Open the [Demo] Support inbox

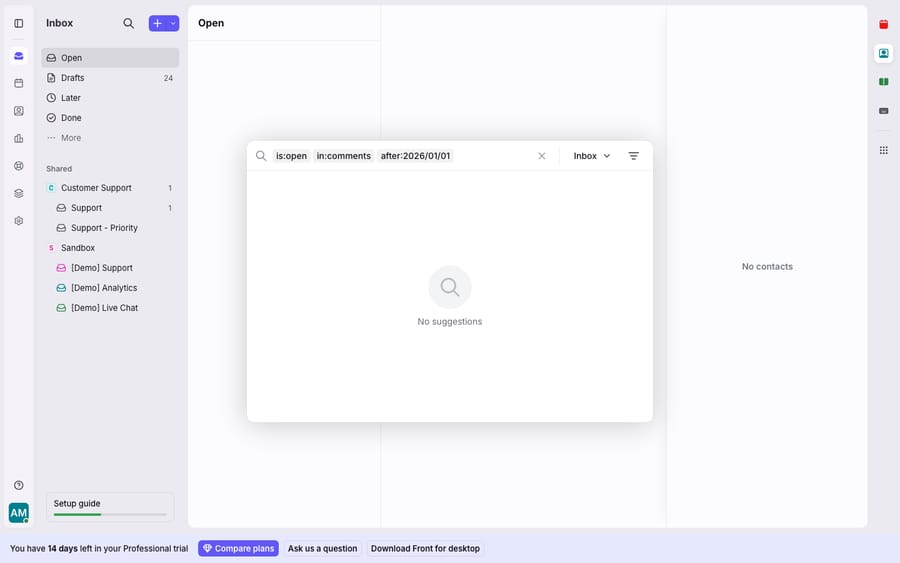[110, 268]
